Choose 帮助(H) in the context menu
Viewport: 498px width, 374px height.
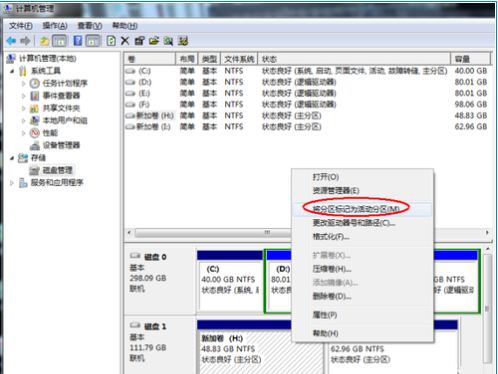coord(362,333)
